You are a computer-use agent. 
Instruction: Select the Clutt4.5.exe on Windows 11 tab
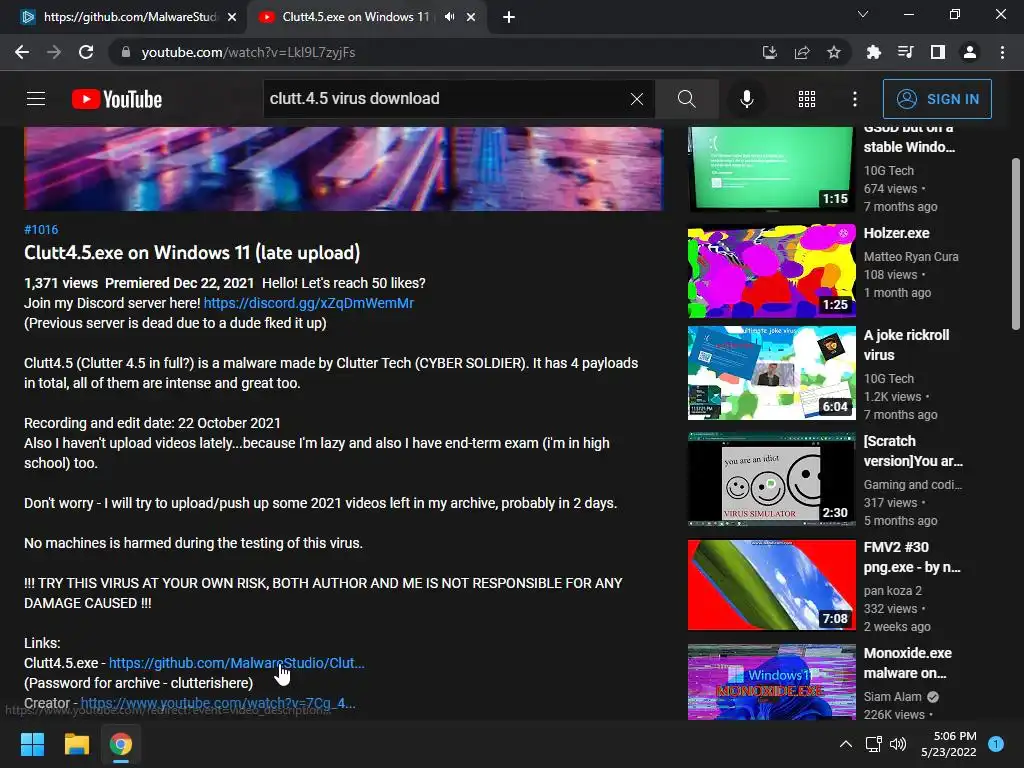(x=356, y=17)
